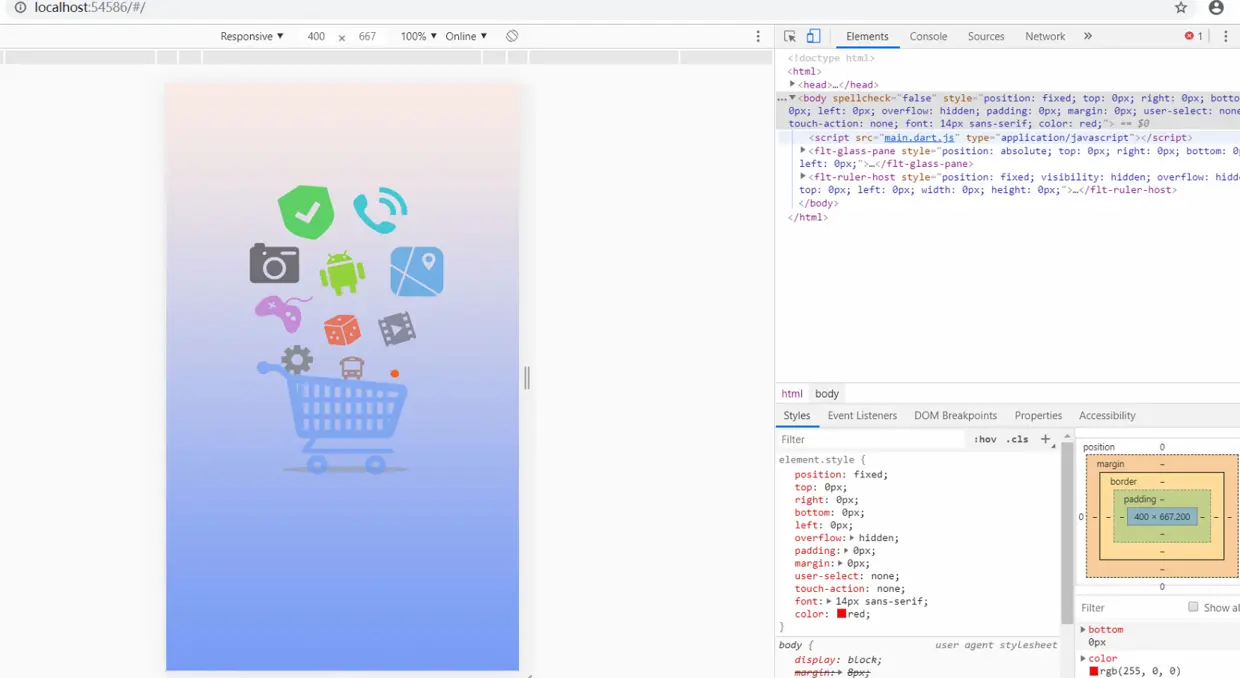Open the red color swatch in element.style
This screenshot has height=678, width=1240.
point(842,614)
